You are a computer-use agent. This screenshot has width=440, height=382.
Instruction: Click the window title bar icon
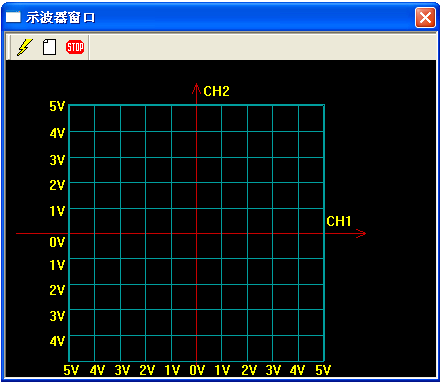coord(13,17)
